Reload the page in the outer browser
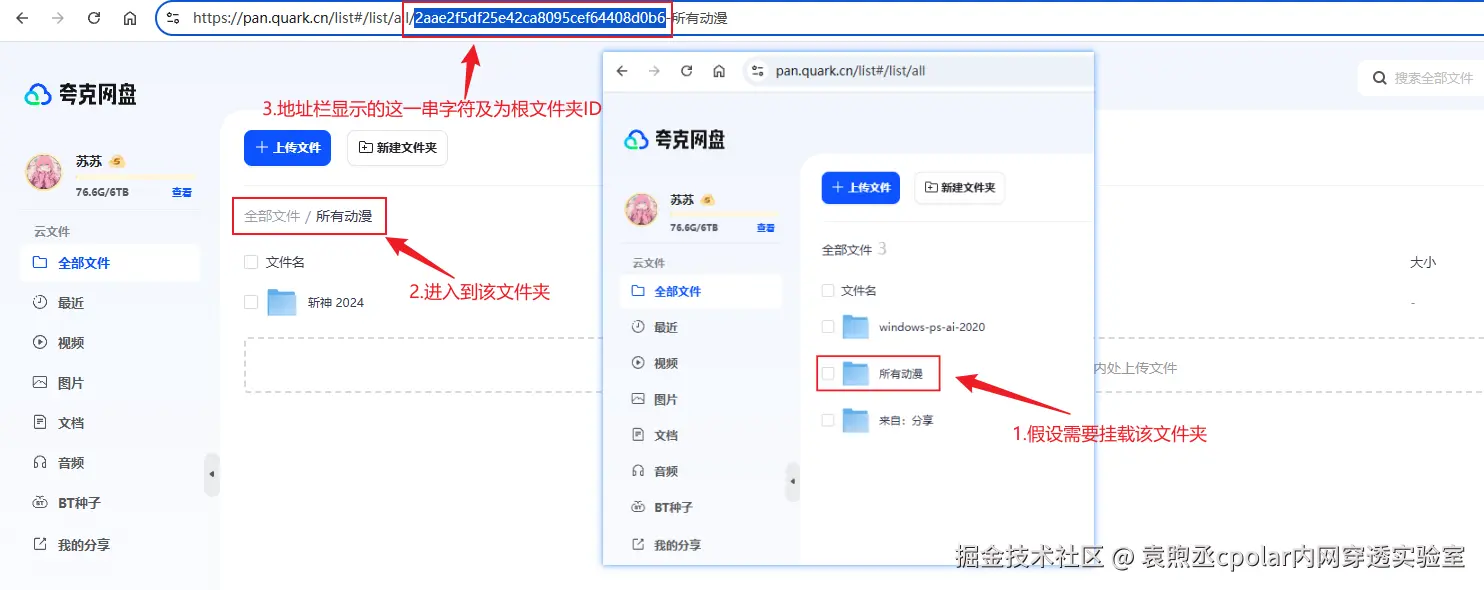Screen dimensions: 1484x590 tap(94, 18)
